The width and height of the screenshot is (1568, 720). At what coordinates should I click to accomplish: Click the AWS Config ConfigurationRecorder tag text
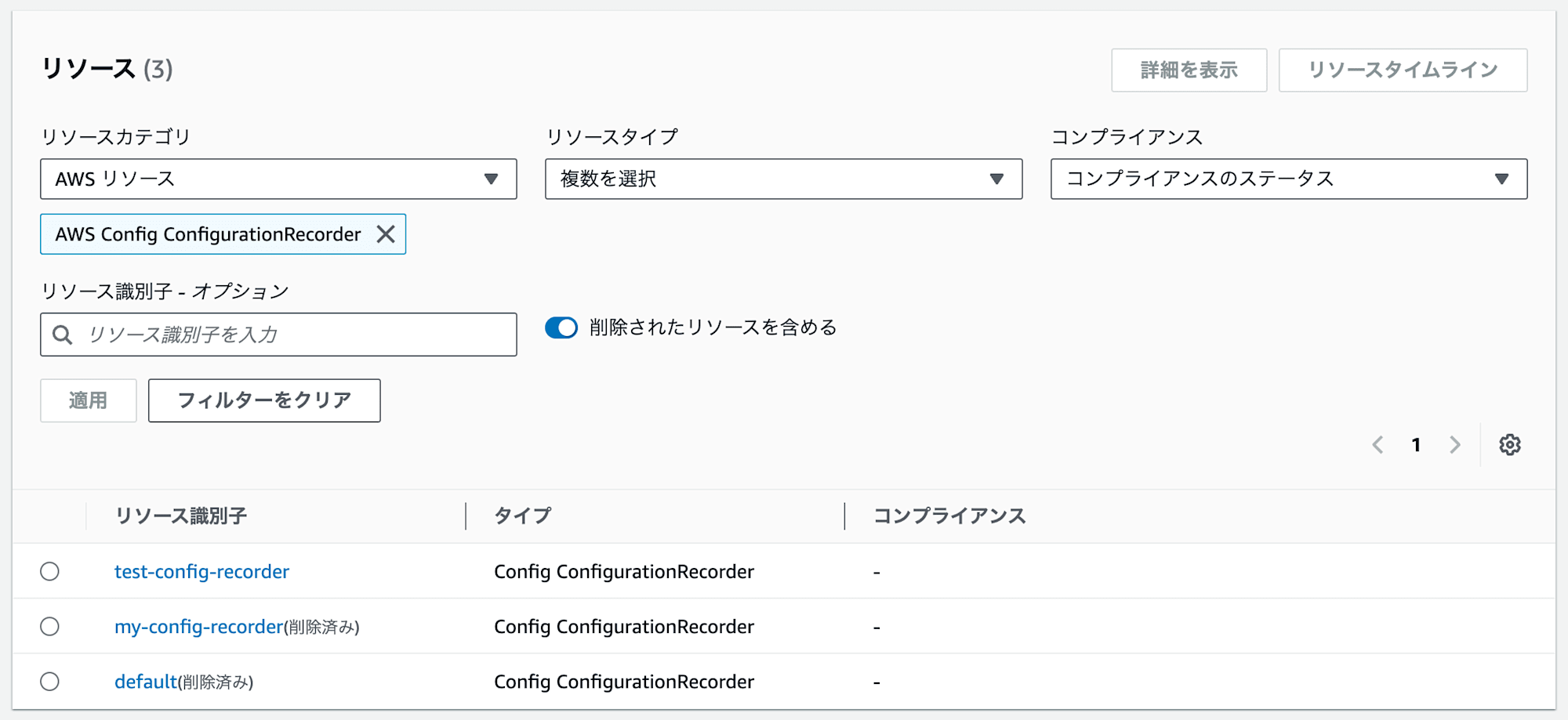[x=208, y=234]
